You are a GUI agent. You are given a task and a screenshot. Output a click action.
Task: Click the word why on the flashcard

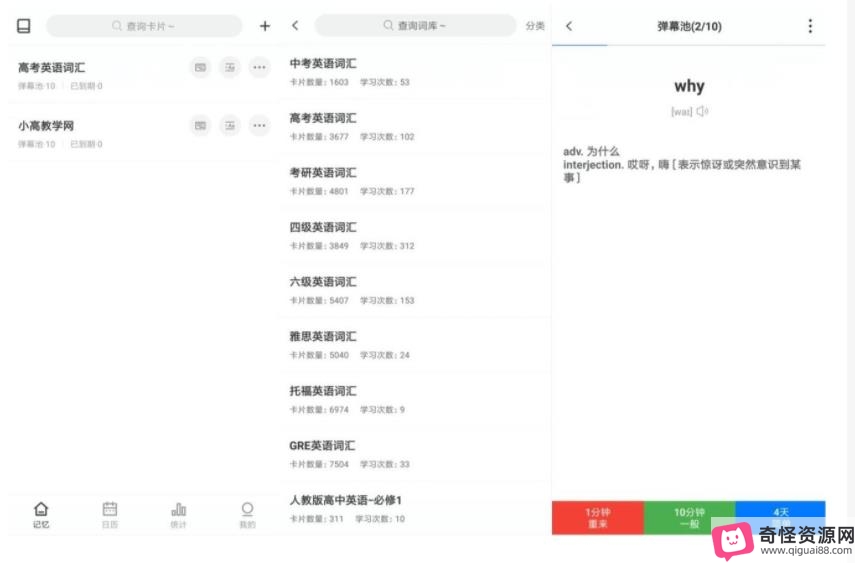coord(689,86)
